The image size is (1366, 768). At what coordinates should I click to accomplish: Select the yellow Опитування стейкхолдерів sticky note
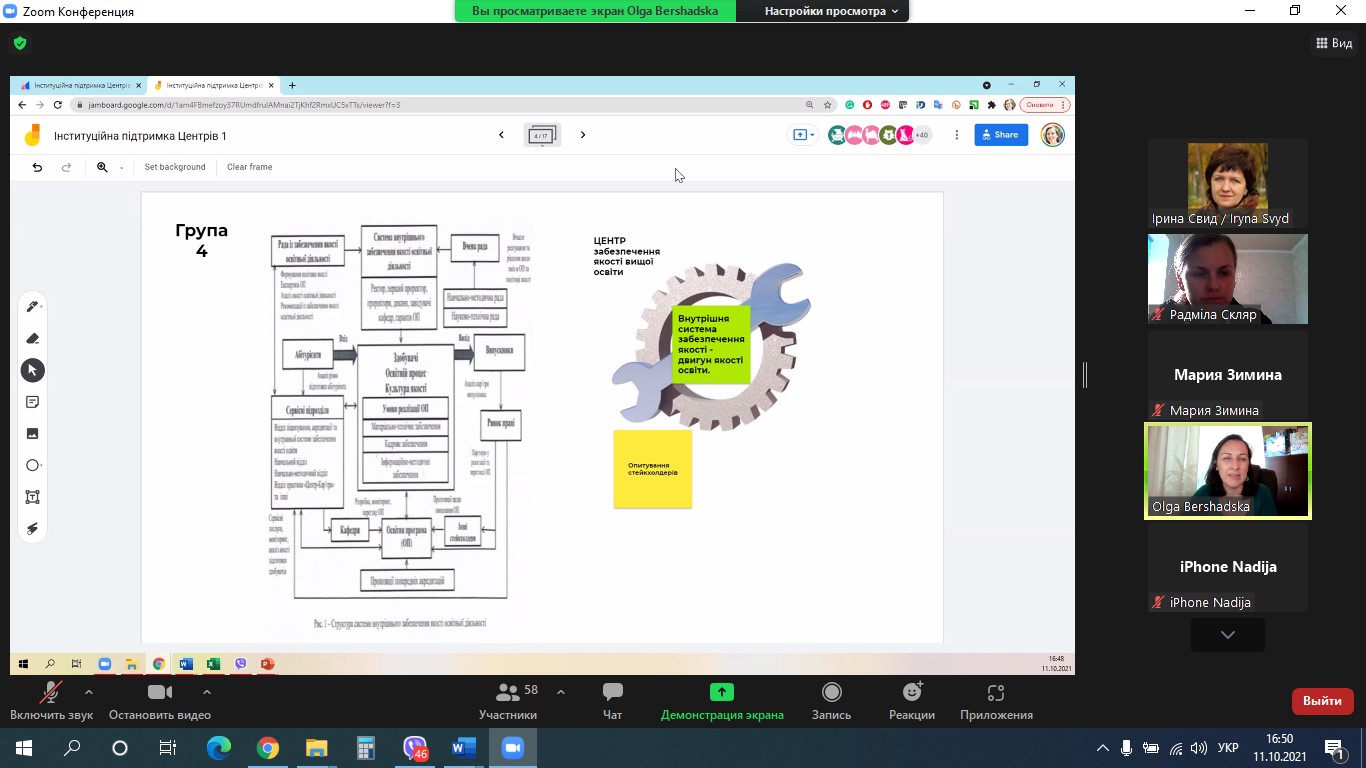click(653, 469)
